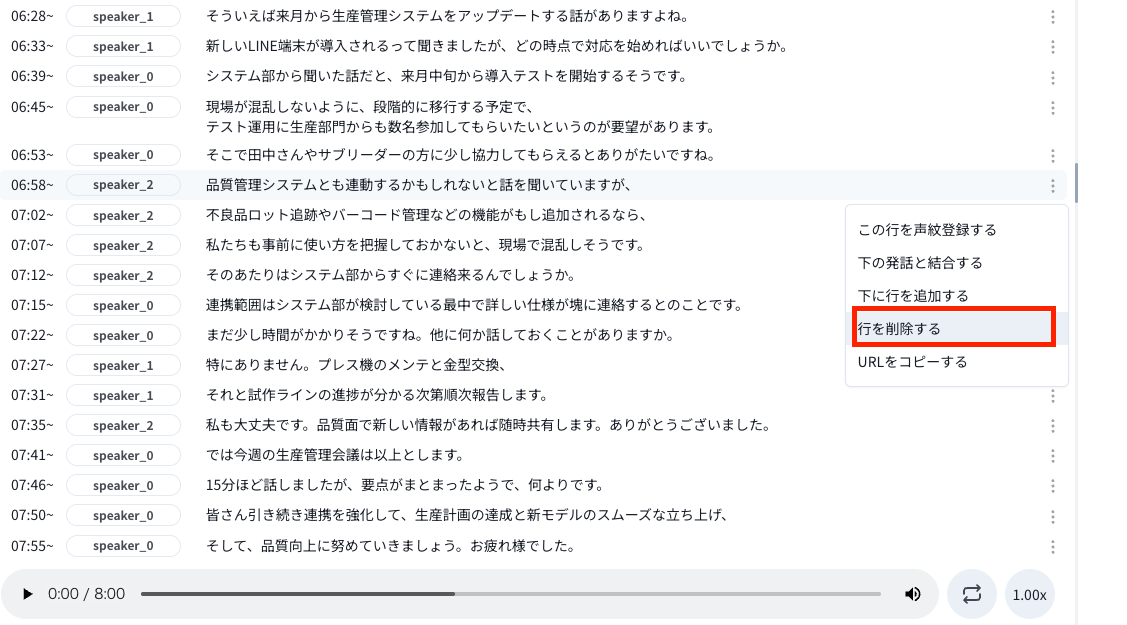Screen dimensions: 1127x625
Task: Click 下に行を追加する menu entry
Action: 913,295
